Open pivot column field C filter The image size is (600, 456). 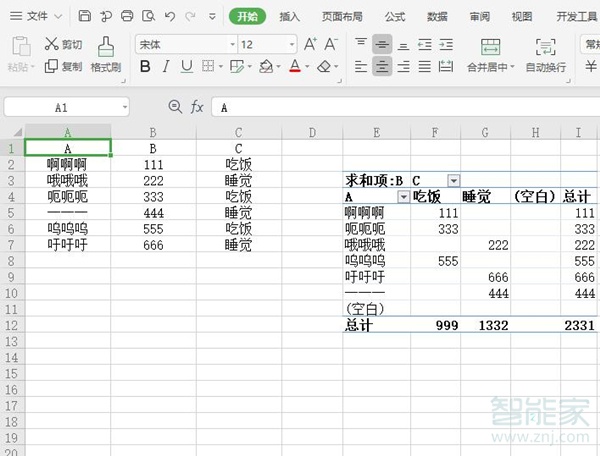pos(454,180)
